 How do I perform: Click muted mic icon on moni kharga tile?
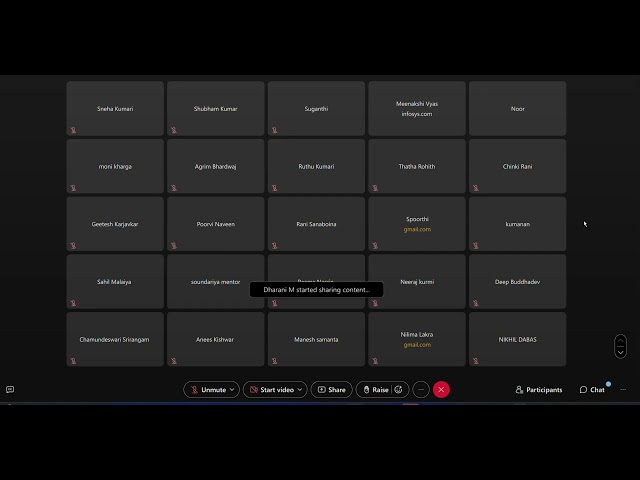coord(73,188)
